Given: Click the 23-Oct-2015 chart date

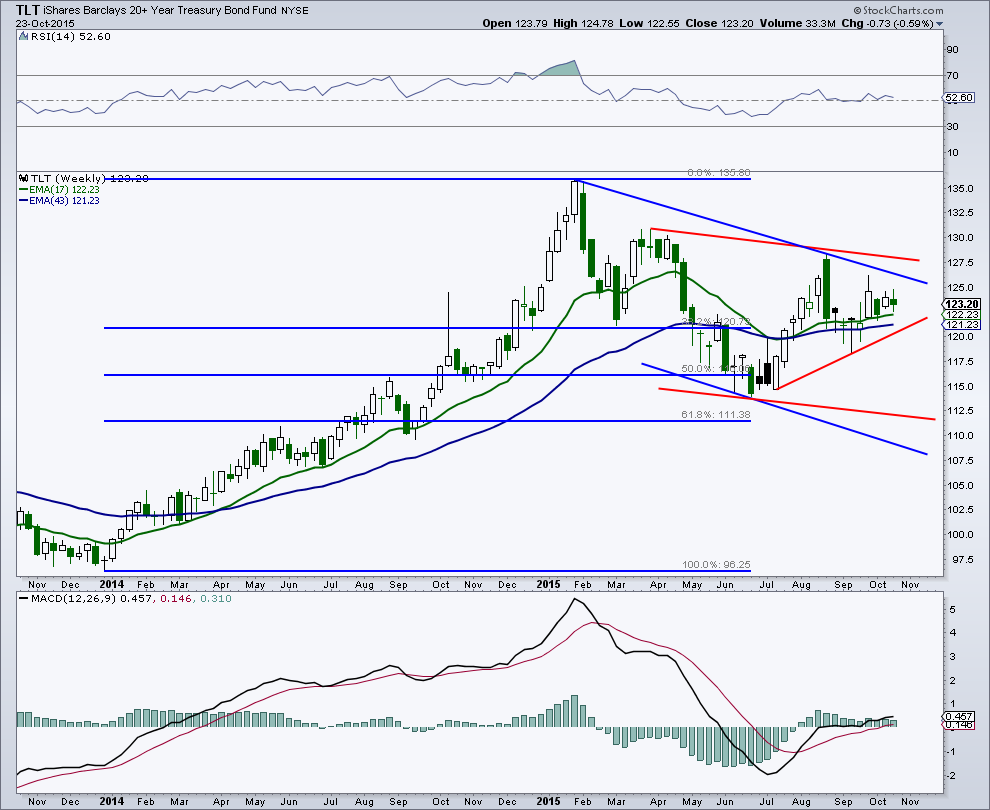Looking at the screenshot, I should point(45,23).
